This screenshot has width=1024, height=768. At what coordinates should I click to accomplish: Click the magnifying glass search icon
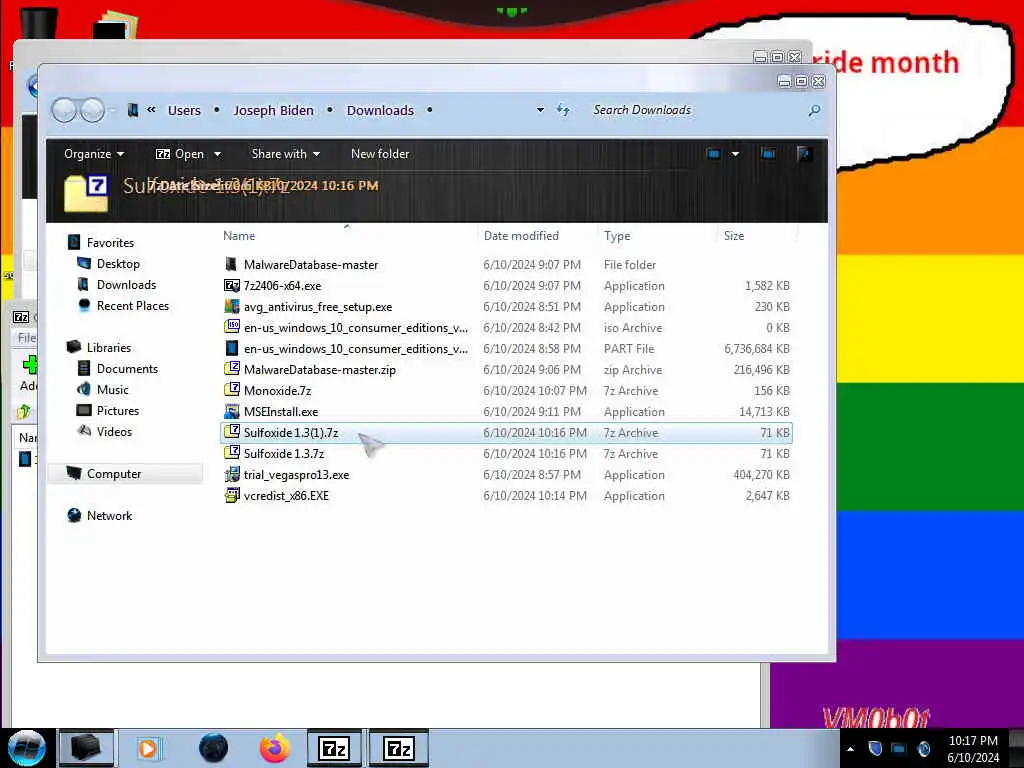[814, 110]
